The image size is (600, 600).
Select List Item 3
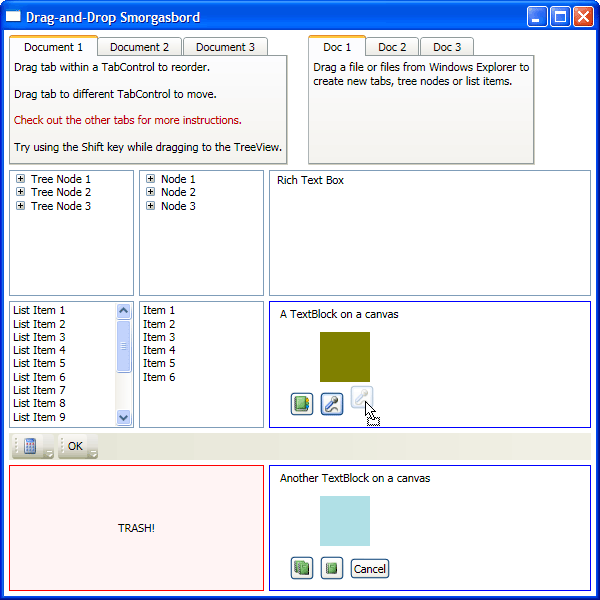click(39, 337)
